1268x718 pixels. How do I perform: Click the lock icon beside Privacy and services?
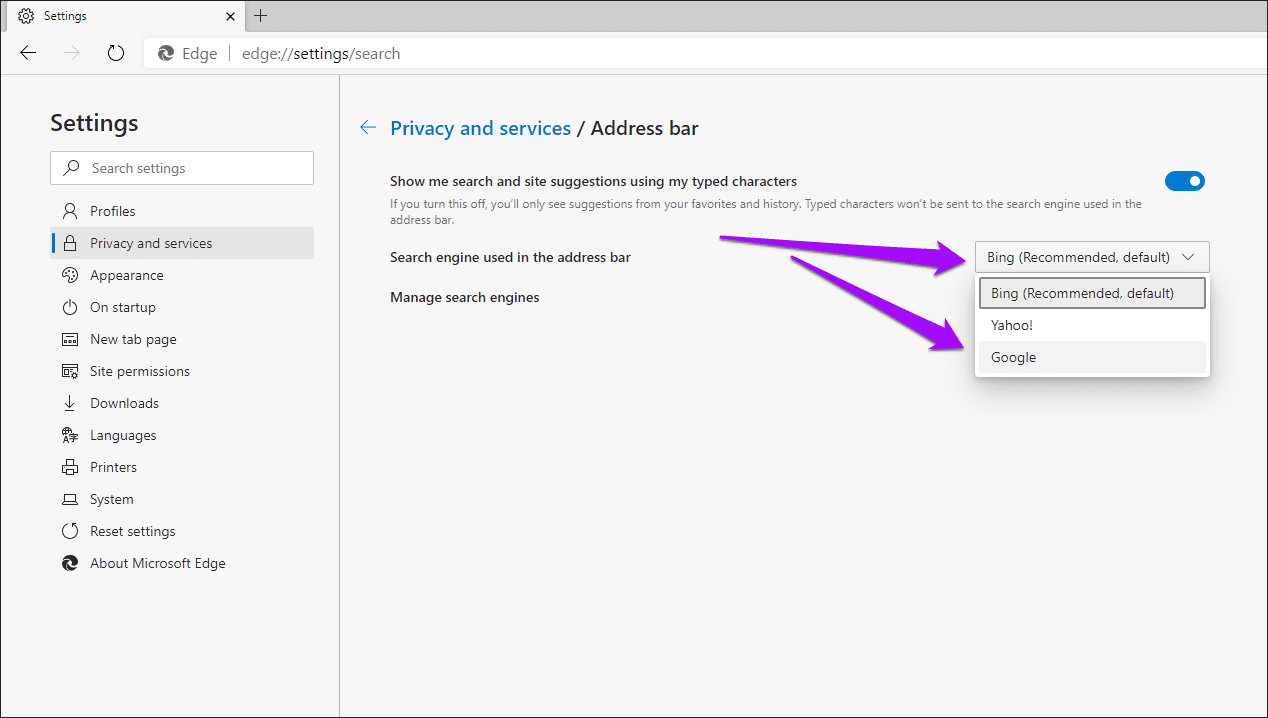click(70, 243)
